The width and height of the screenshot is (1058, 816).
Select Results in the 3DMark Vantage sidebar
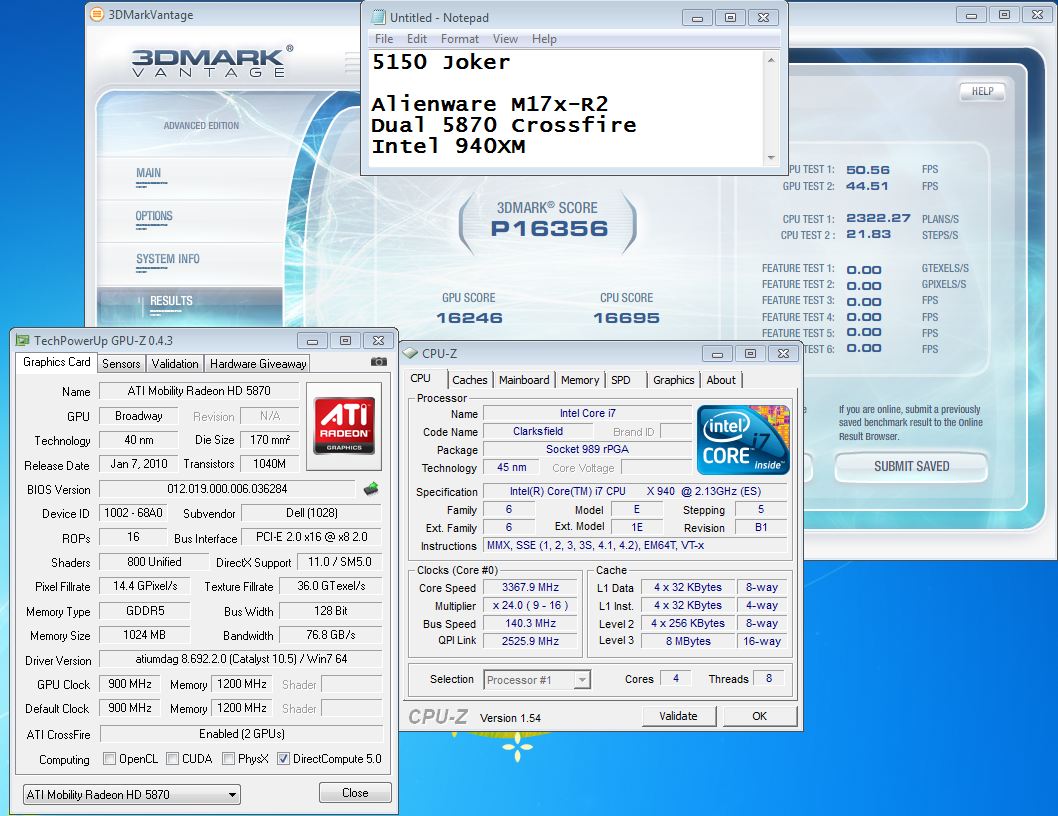(171, 301)
